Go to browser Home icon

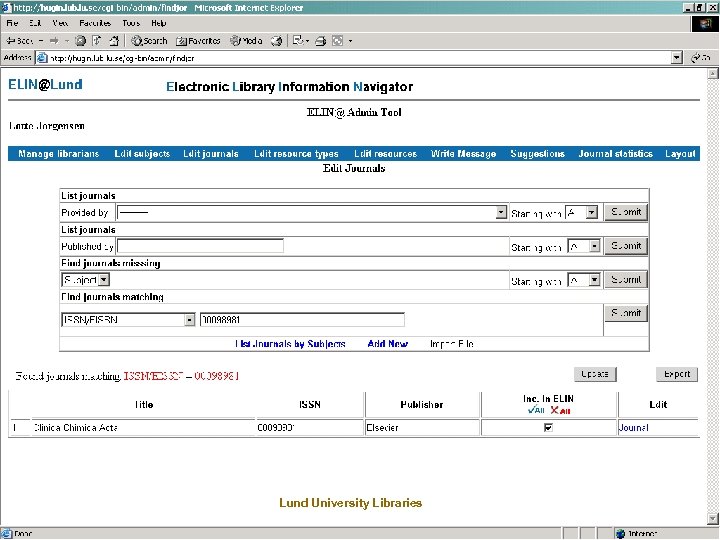[x=114, y=41]
